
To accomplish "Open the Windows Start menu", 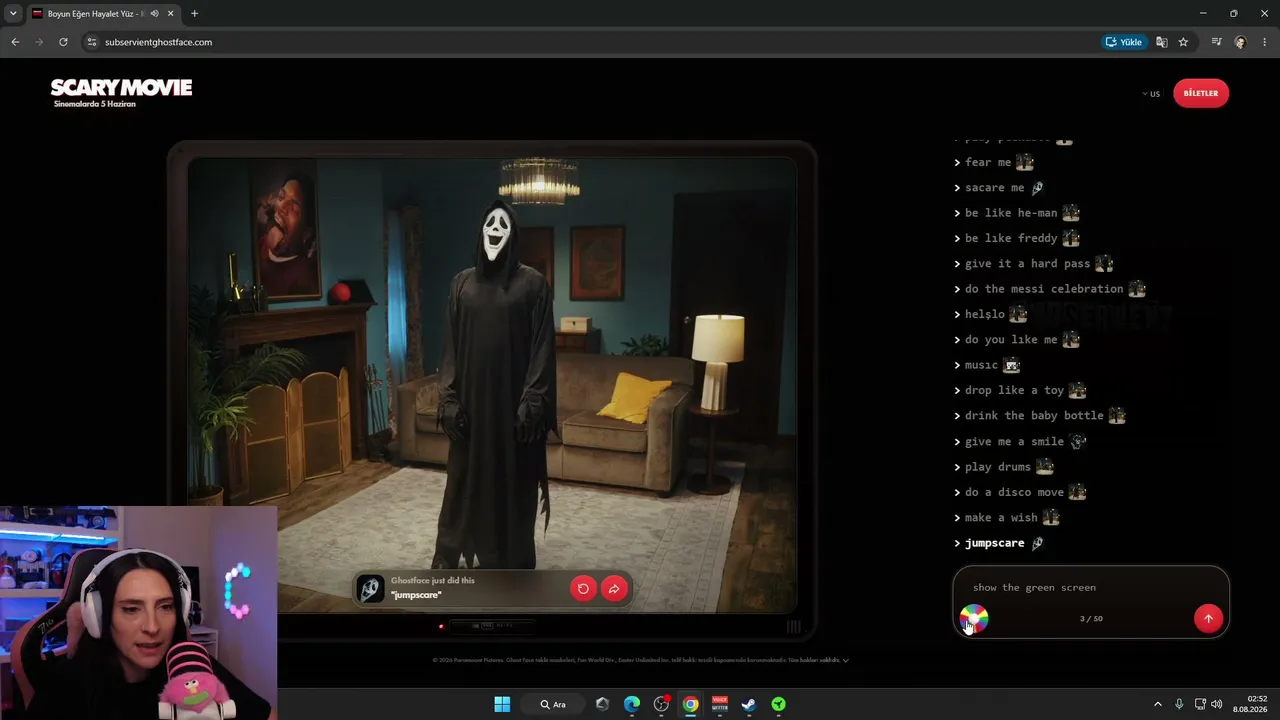I will pos(502,704).
